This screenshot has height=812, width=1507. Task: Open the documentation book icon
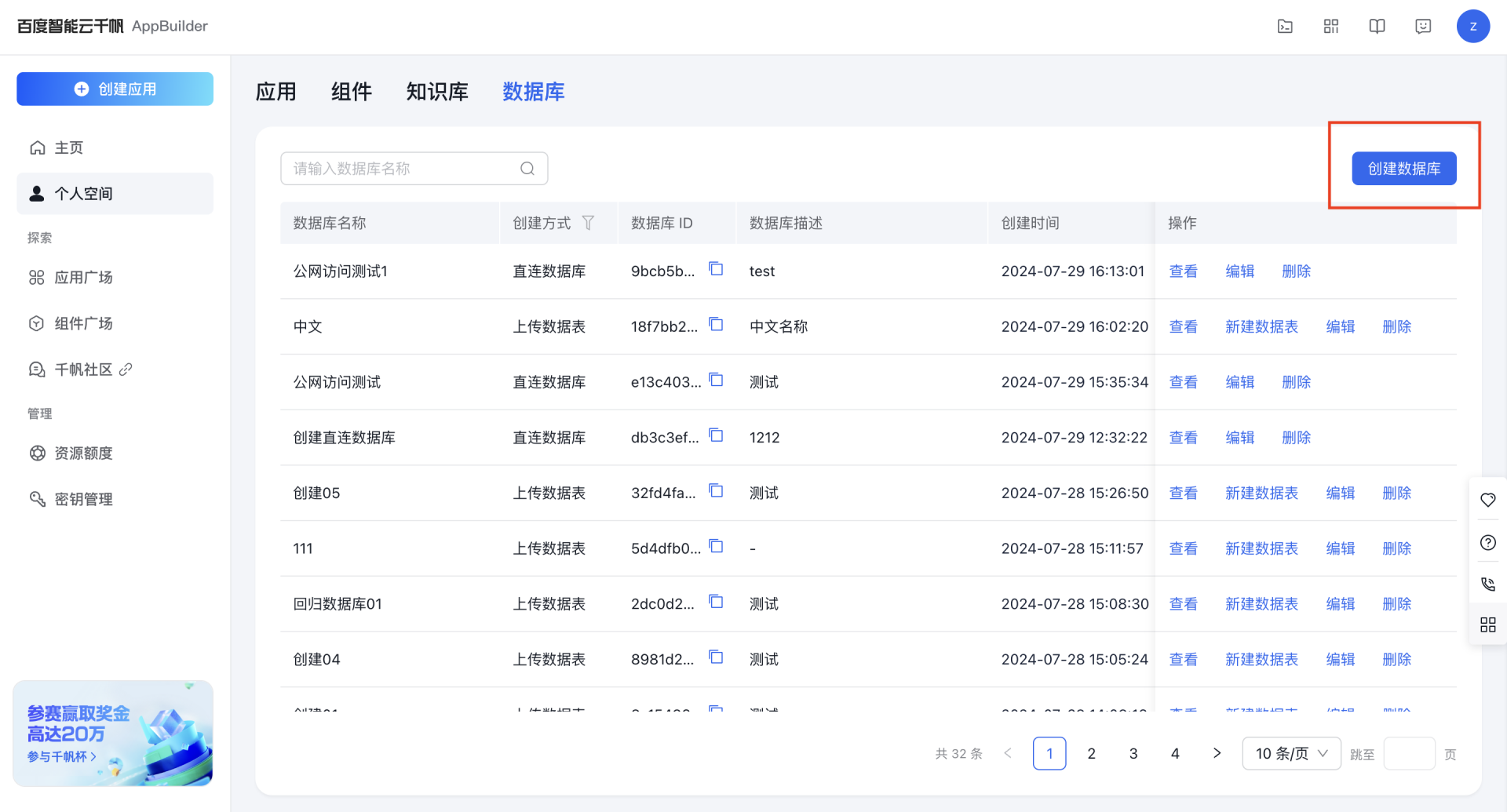[1377, 27]
